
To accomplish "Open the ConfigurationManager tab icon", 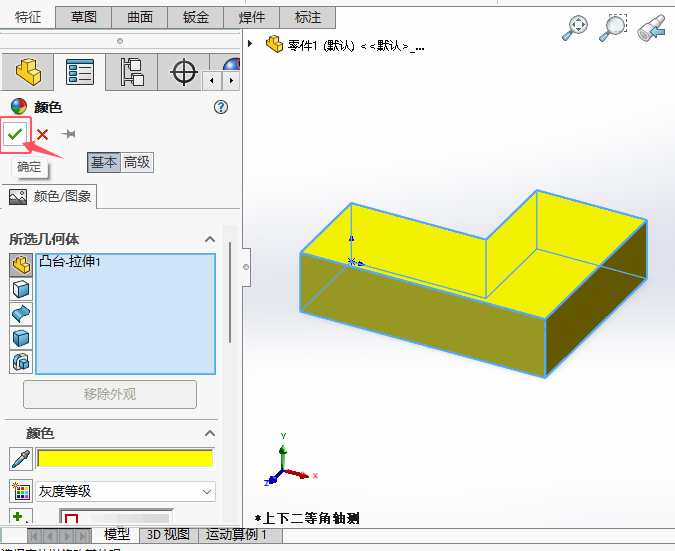I will tap(131, 72).
